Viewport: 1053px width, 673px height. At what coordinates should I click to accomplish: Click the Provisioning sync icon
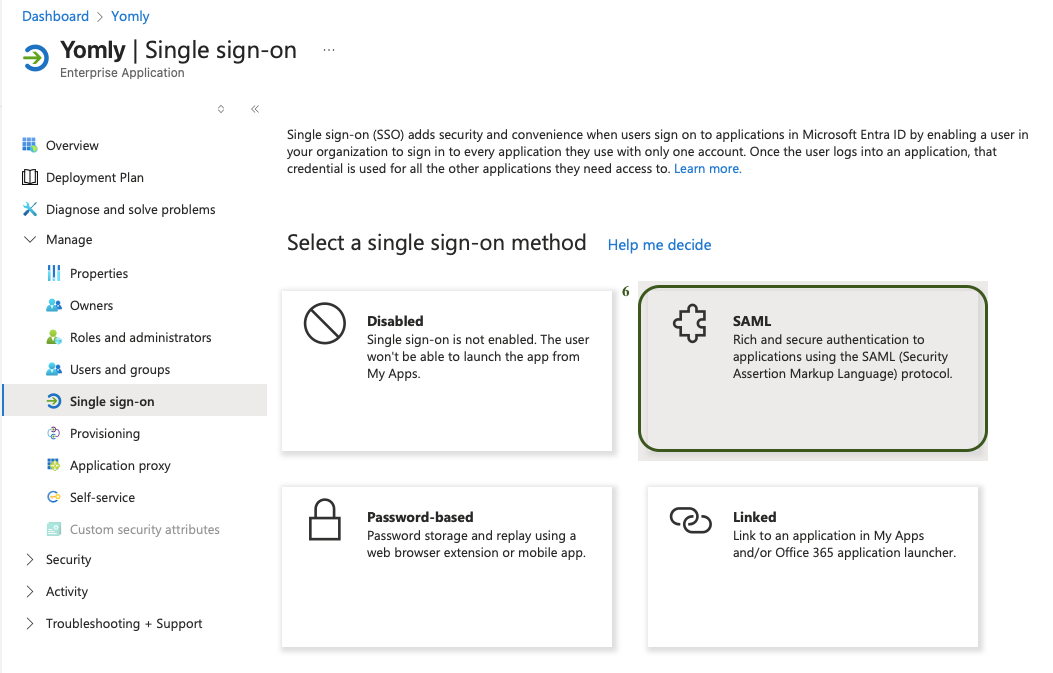[x=54, y=433]
